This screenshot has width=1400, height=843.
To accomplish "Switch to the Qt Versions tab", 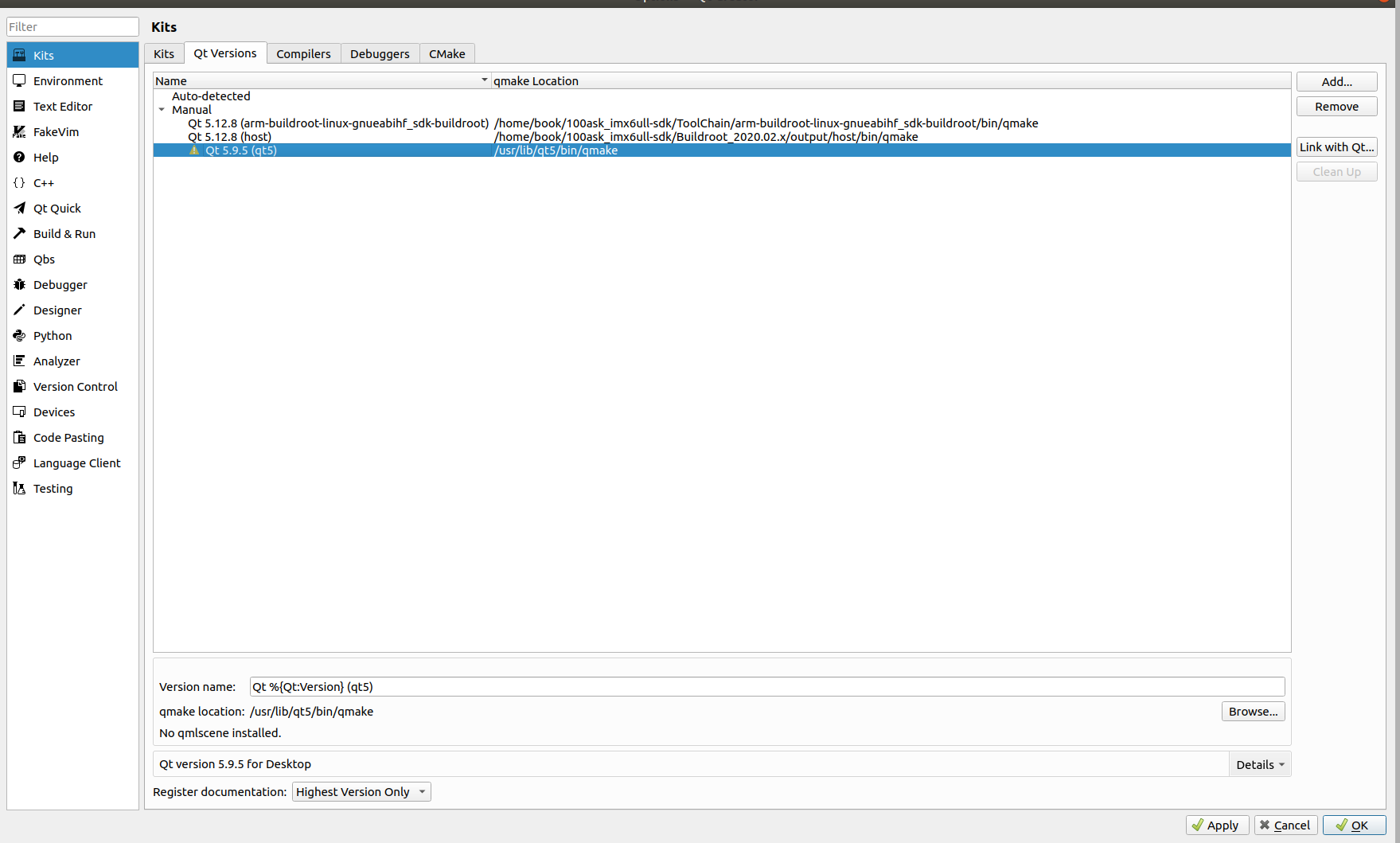I will pos(225,53).
